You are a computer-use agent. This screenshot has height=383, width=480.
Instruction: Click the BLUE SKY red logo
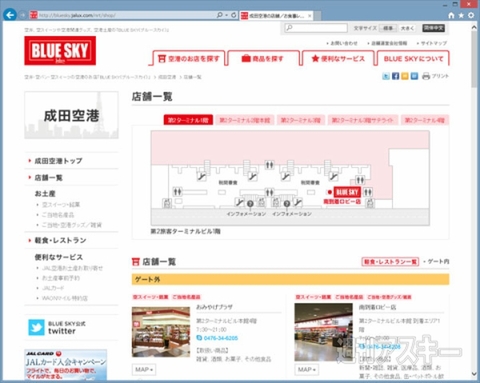pyautogui.click(x=60, y=50)
